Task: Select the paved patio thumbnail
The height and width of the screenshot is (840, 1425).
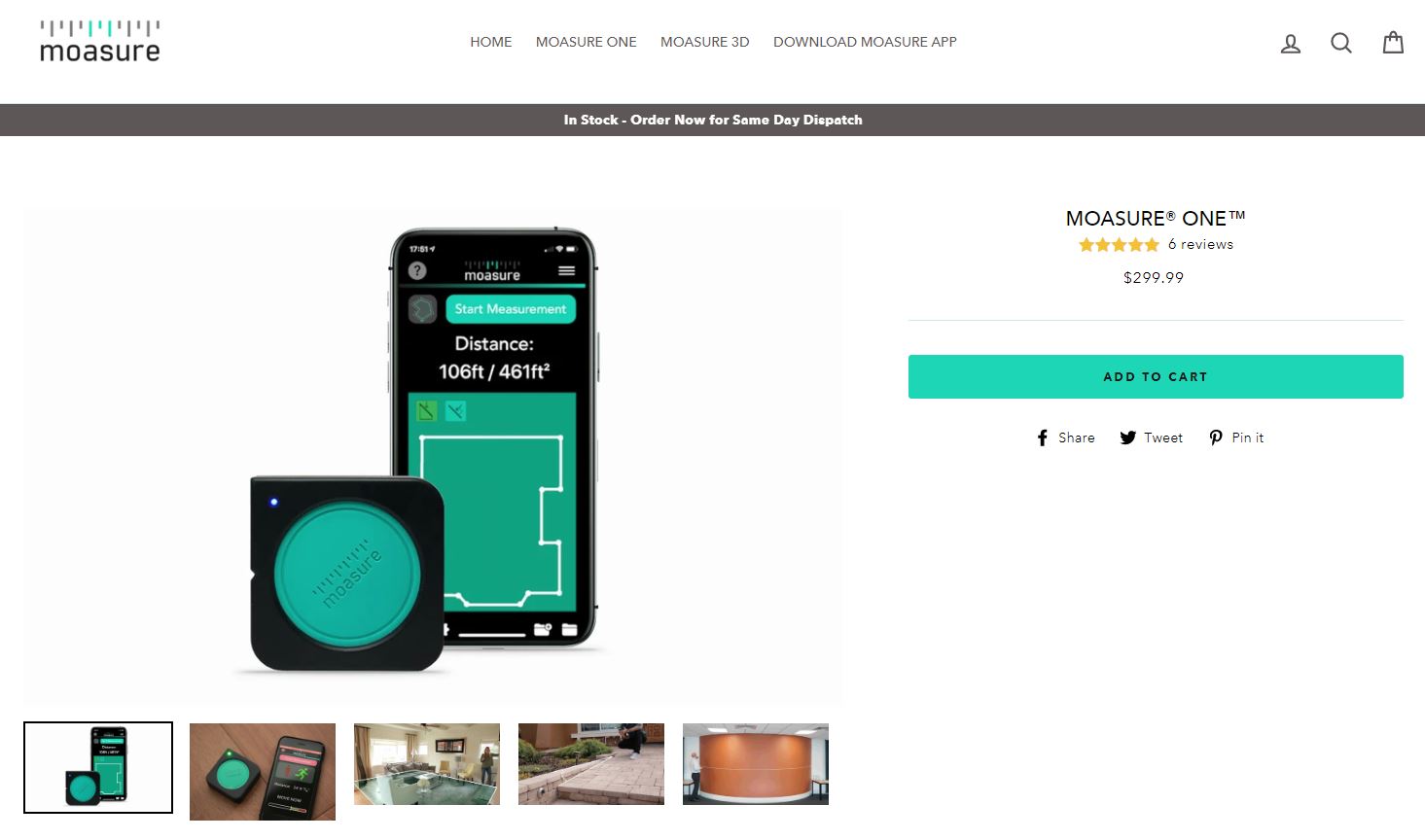Action: 591,764
